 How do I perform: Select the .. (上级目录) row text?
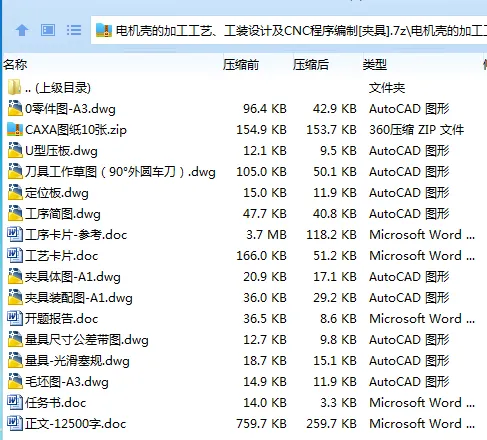pos(58,88)
